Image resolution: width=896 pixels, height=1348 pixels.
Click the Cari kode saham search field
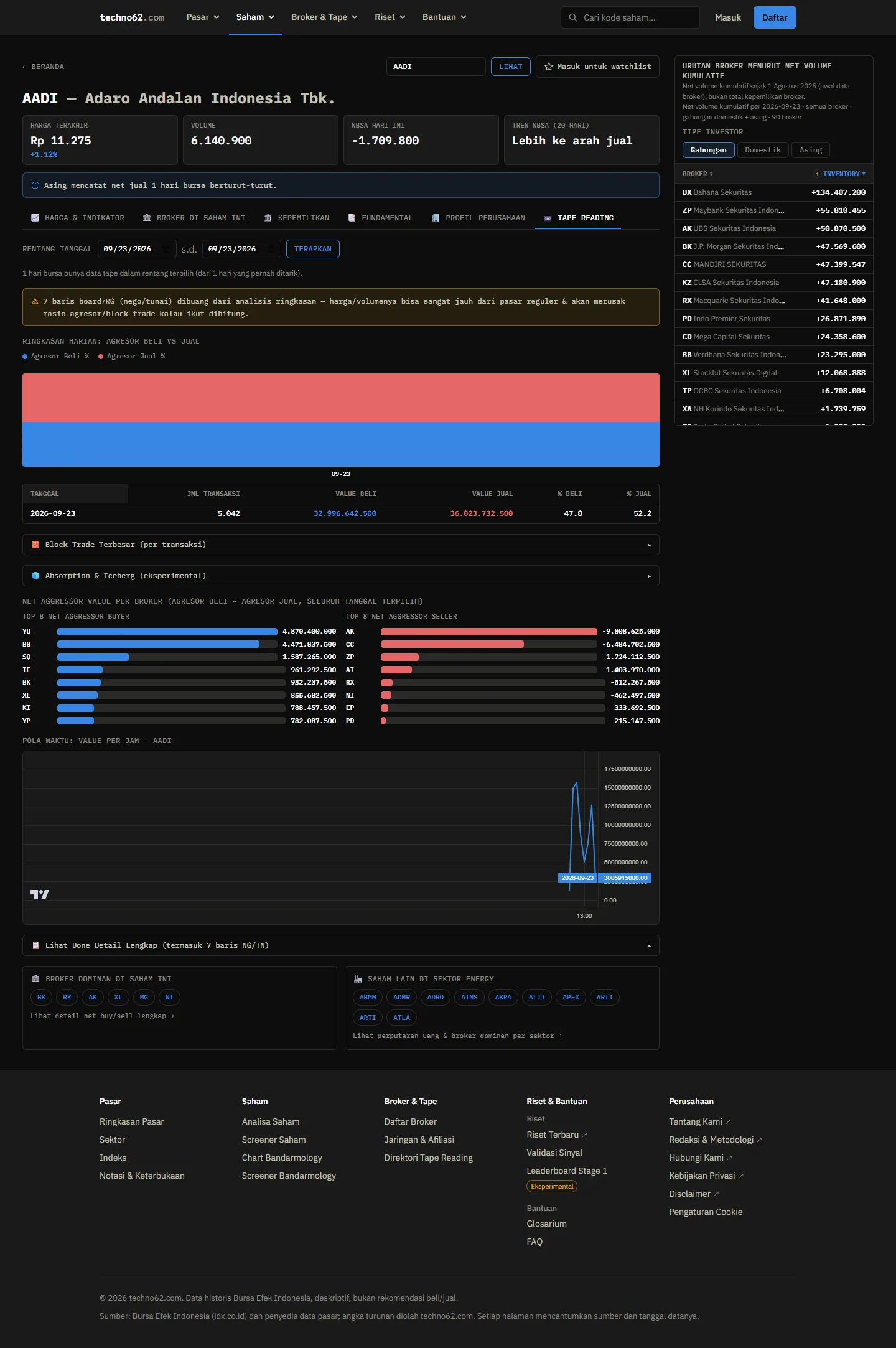[630, 17]
